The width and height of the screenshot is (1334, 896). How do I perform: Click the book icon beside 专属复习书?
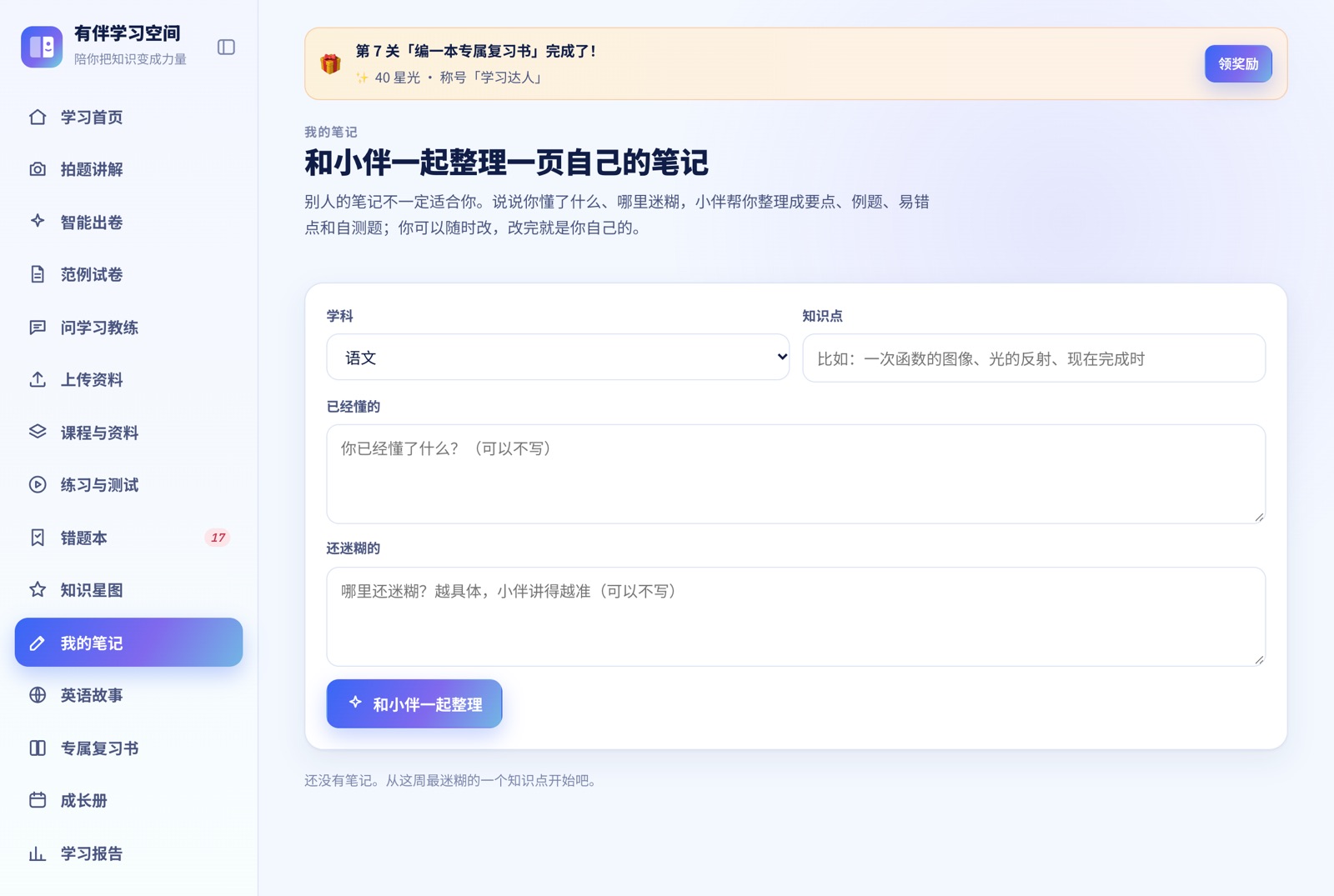38,748
